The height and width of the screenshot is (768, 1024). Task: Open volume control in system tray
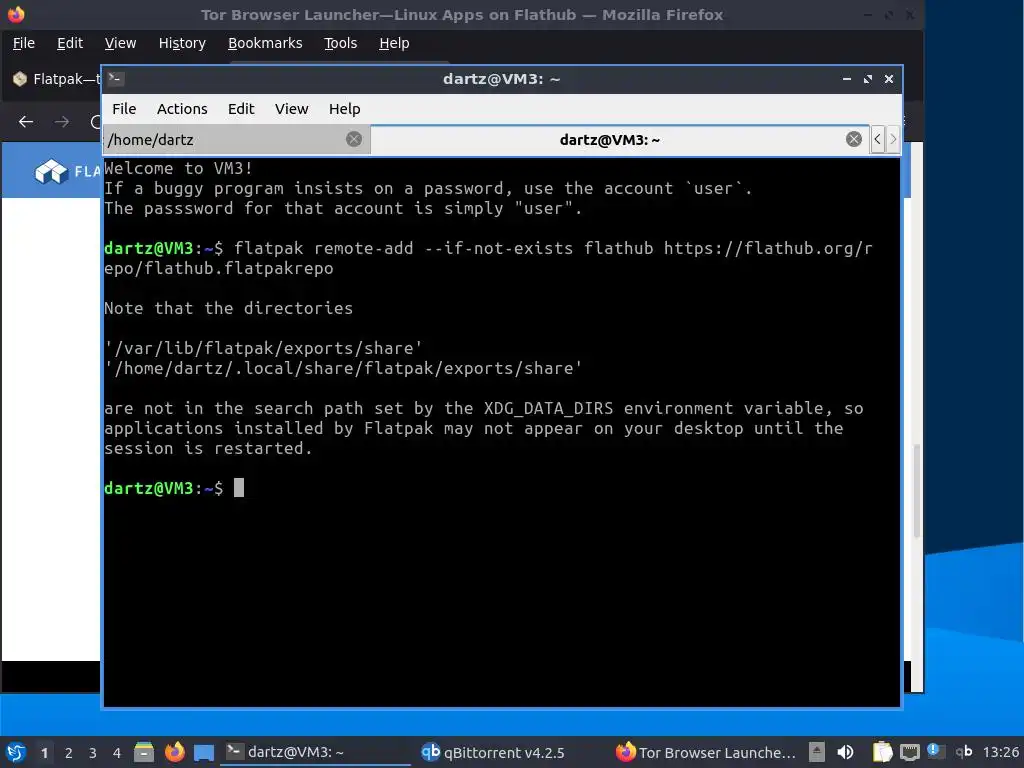[845, 752]
